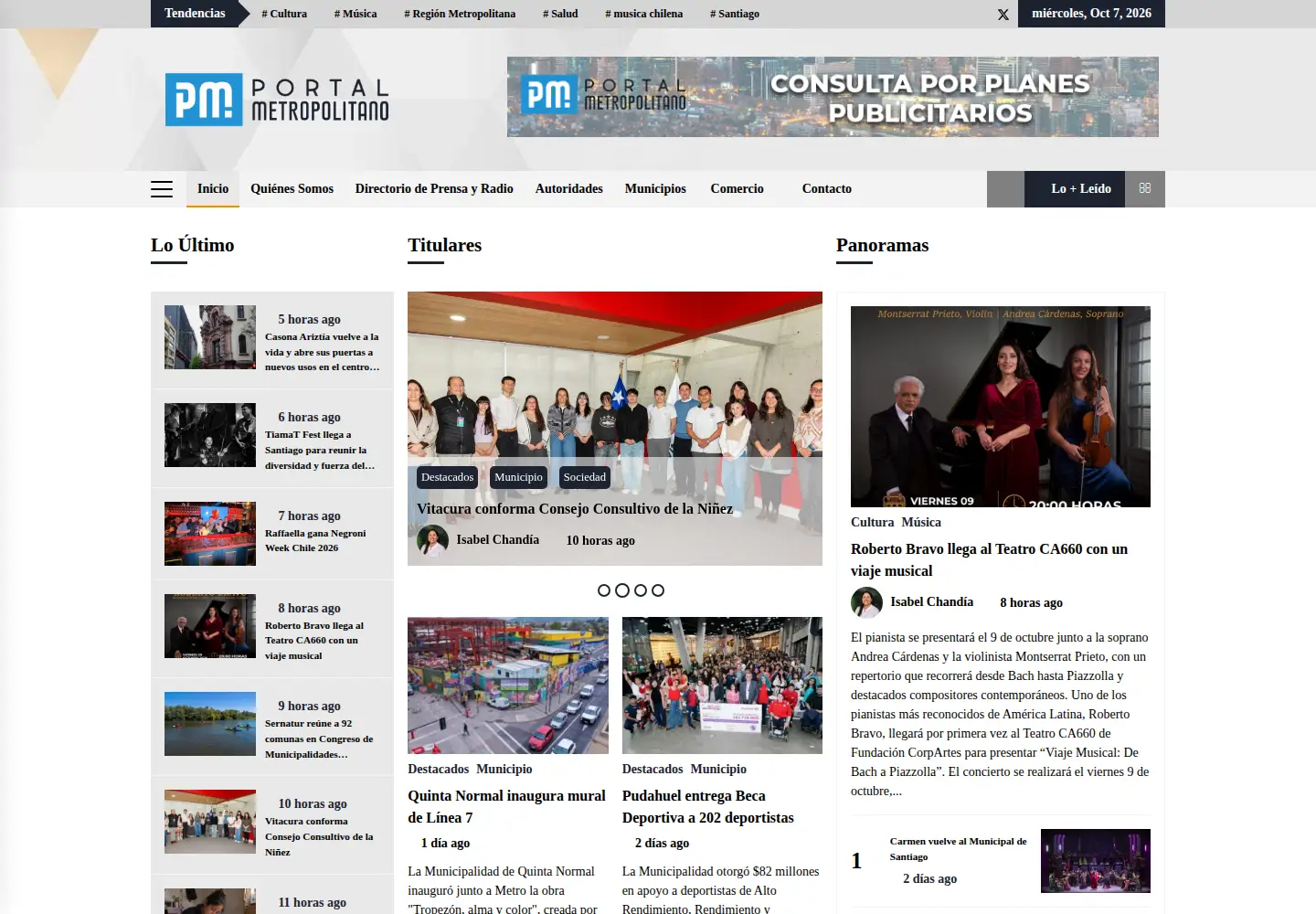This screenshot has width=1316, height=914.
Task: Open Sernatur reúne a 92 comunas headline
Action: pos(319,739)
